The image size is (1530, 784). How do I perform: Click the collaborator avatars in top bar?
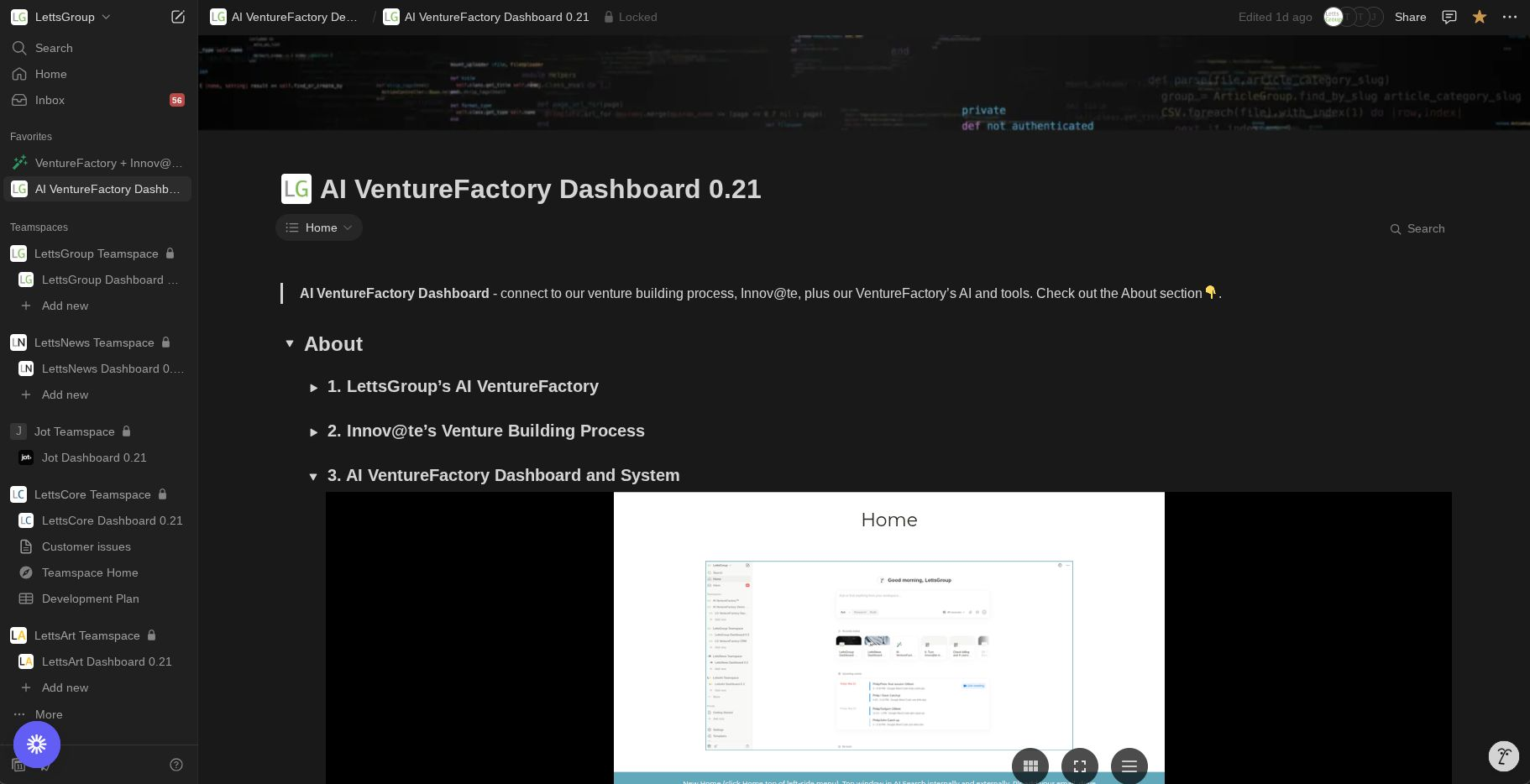(x=1353, y=17)
